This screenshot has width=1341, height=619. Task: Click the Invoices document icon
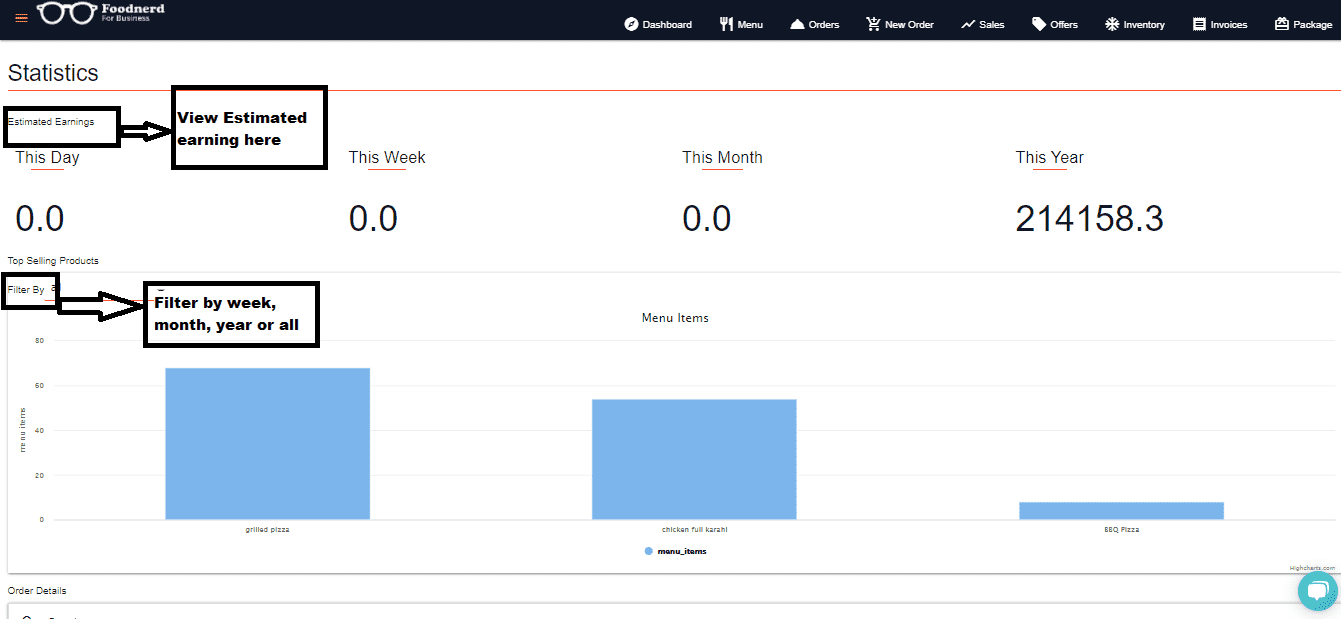(1199, 24)
